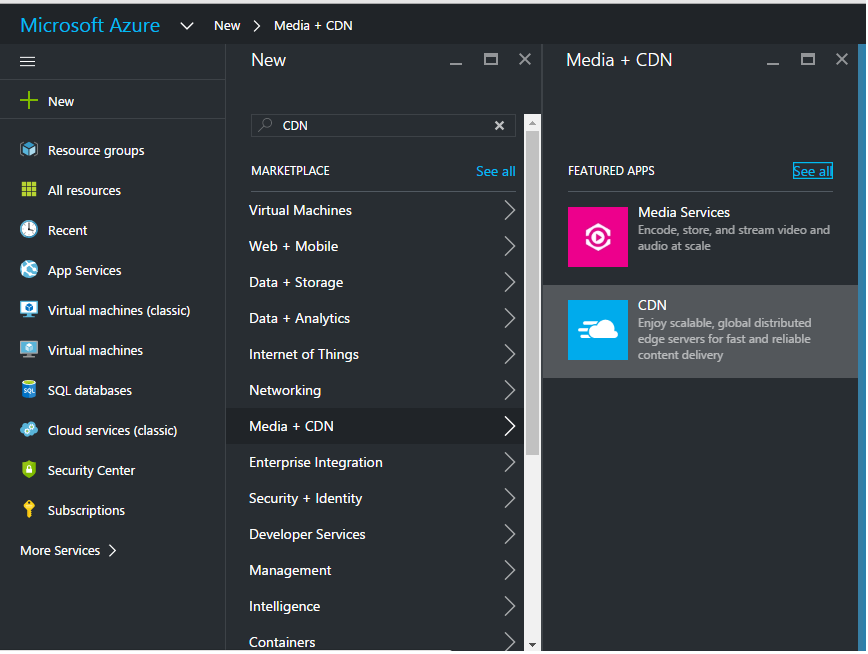Image resolution: width=868 pixels, height=654 pixels.
Task: Click the Cloud services (classic) icon
Action: [x=29, y=430]
